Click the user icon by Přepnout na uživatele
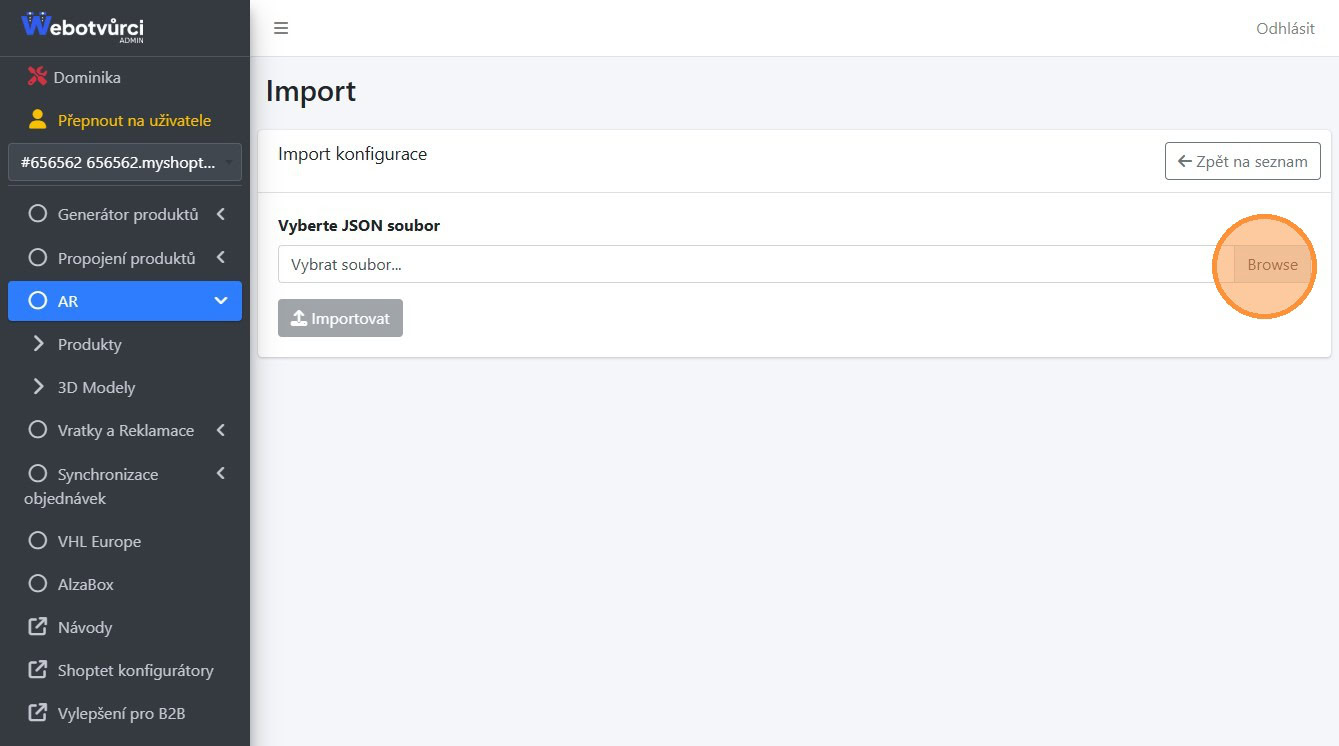Image resolution: width=1339 pixels, height=746 pixels. pos(38,120)
